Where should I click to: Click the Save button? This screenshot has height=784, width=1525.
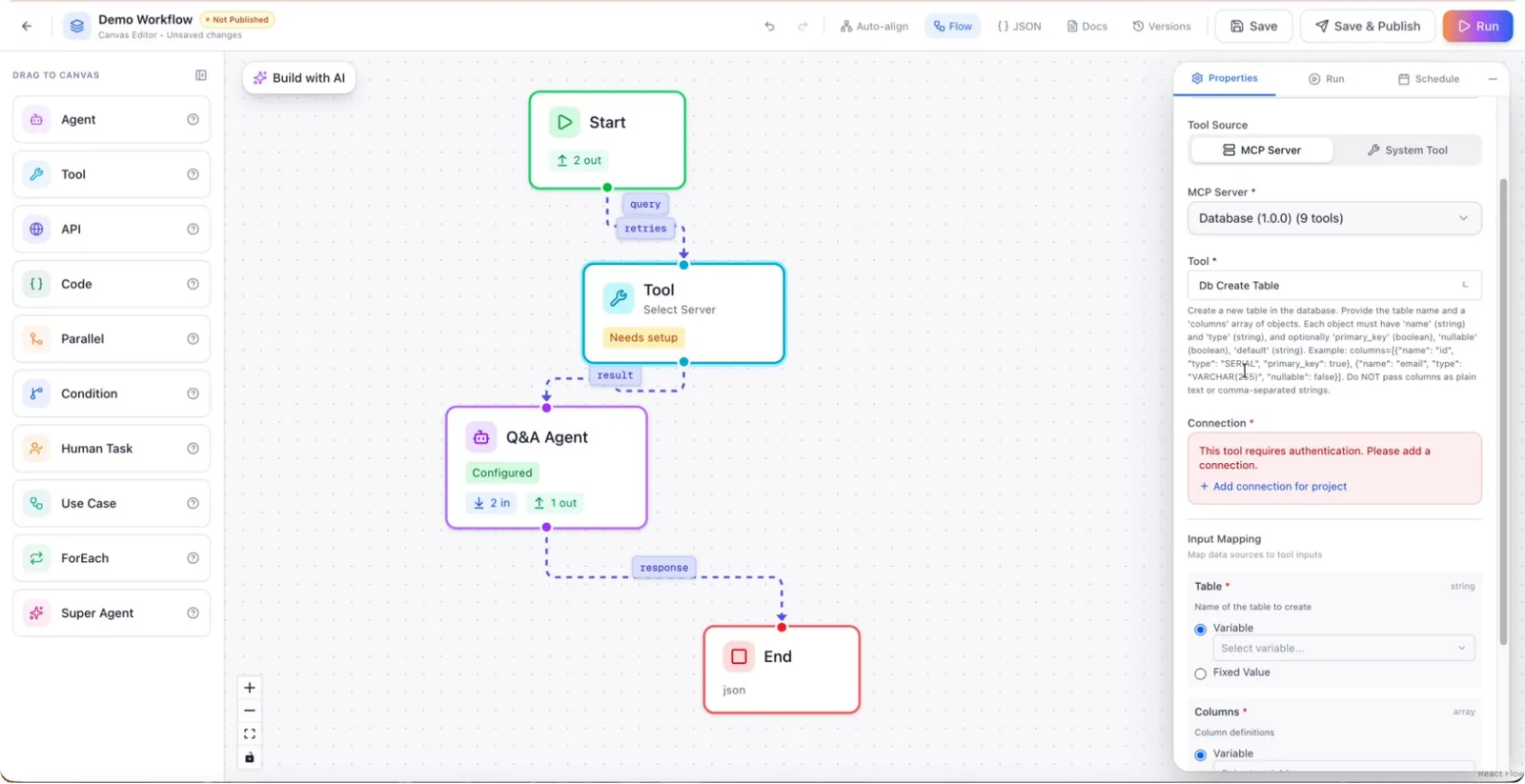pyautogui.click(x=1253, y=27)
